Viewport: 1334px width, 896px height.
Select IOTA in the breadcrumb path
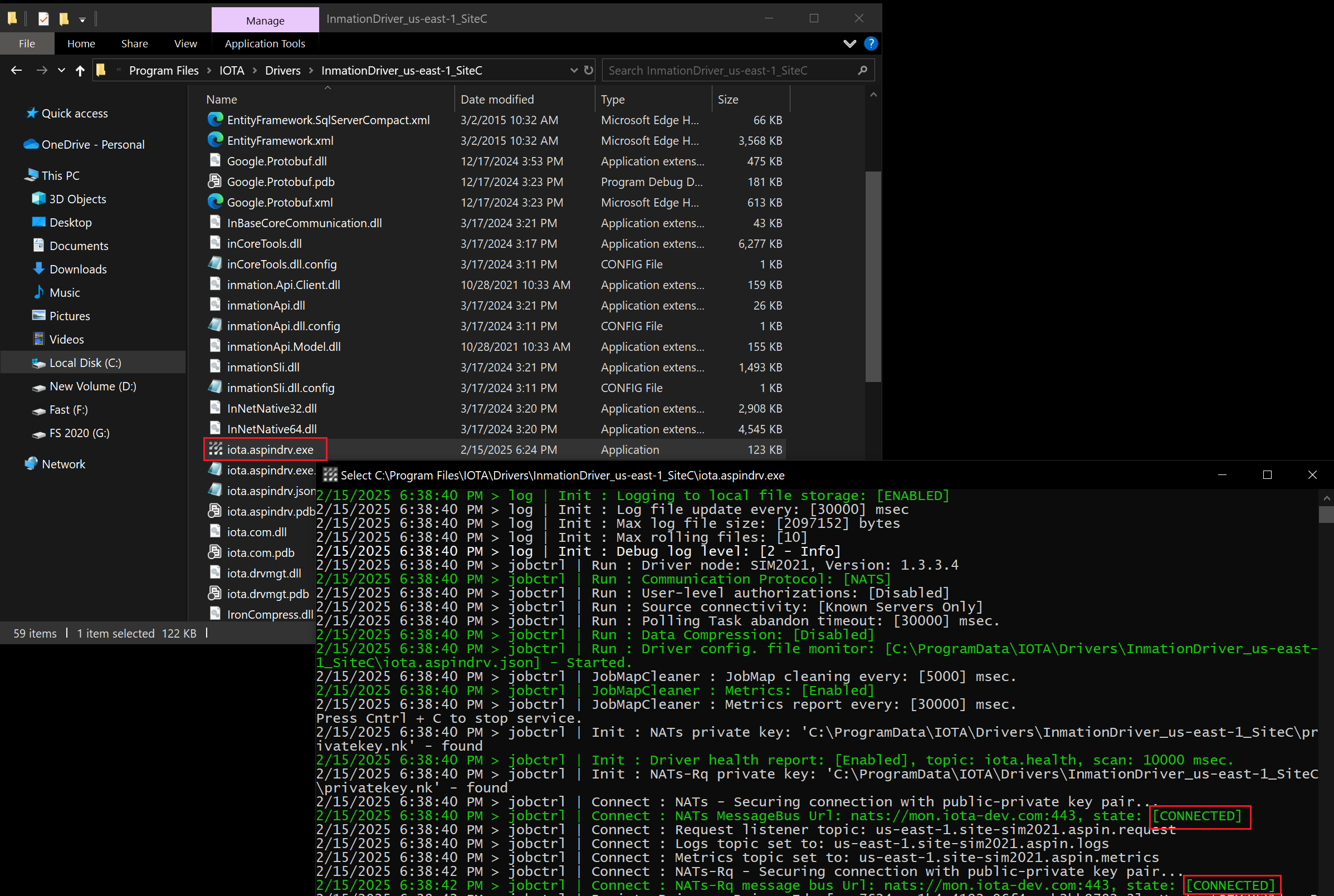click(232, 70)
